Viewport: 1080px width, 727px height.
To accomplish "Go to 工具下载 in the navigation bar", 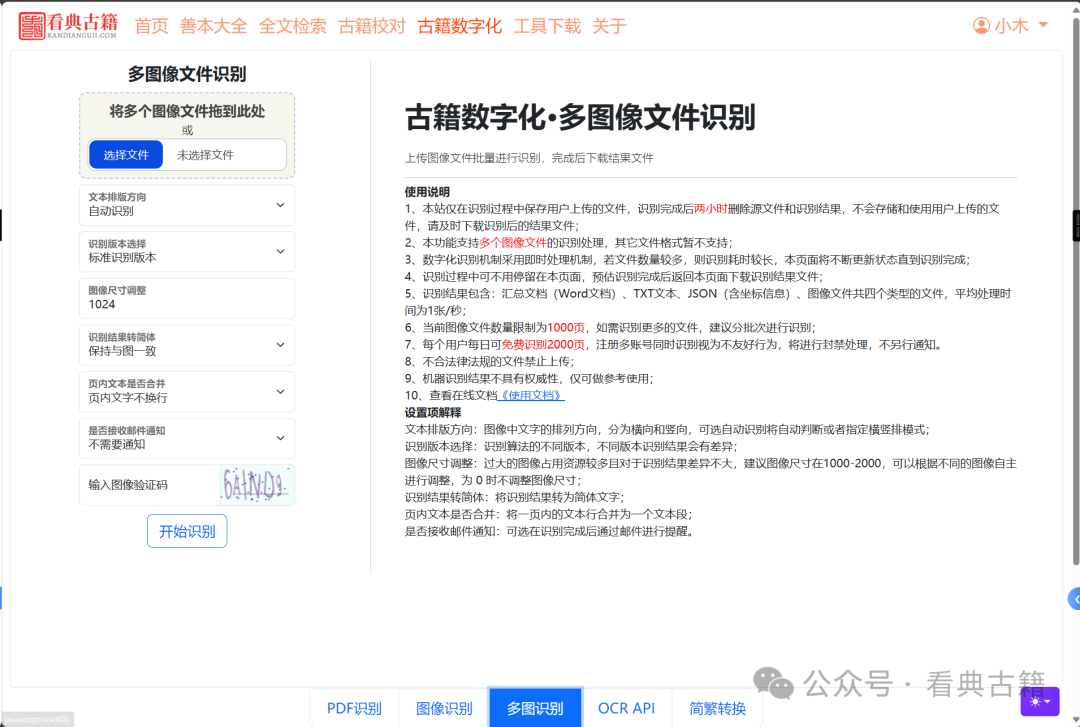I will (x=546, y=27).
